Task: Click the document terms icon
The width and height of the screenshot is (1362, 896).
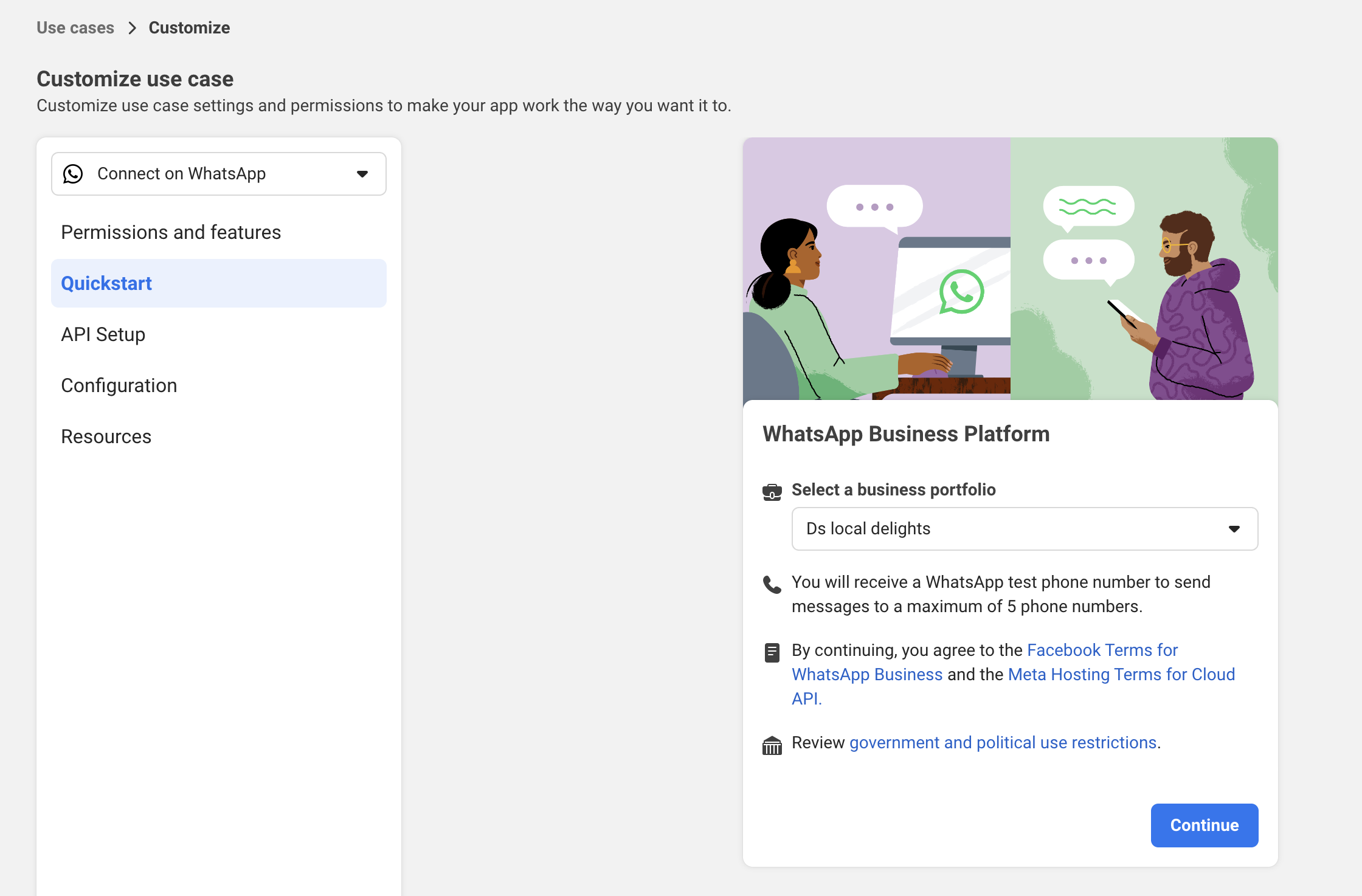Action: 772,652
